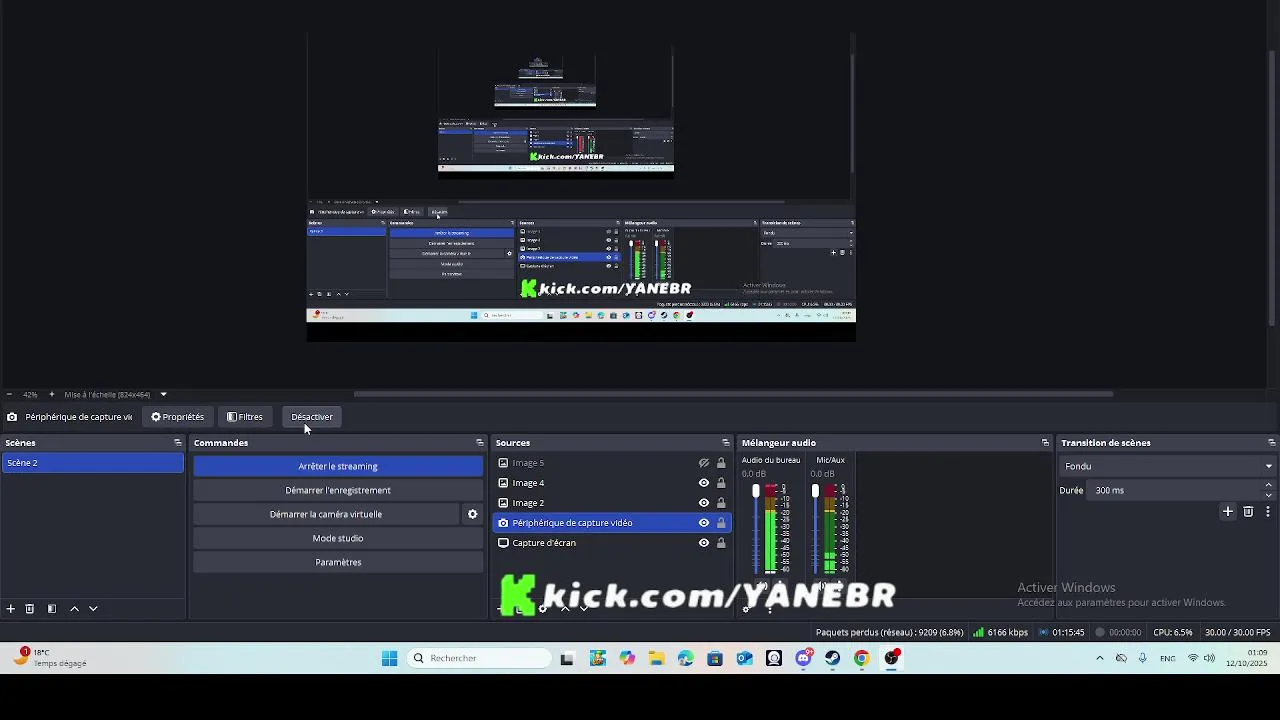This screenshot has width=1280, height=720.
Task: Open File Explorer from the taskbar
Action: coord(656,658)
